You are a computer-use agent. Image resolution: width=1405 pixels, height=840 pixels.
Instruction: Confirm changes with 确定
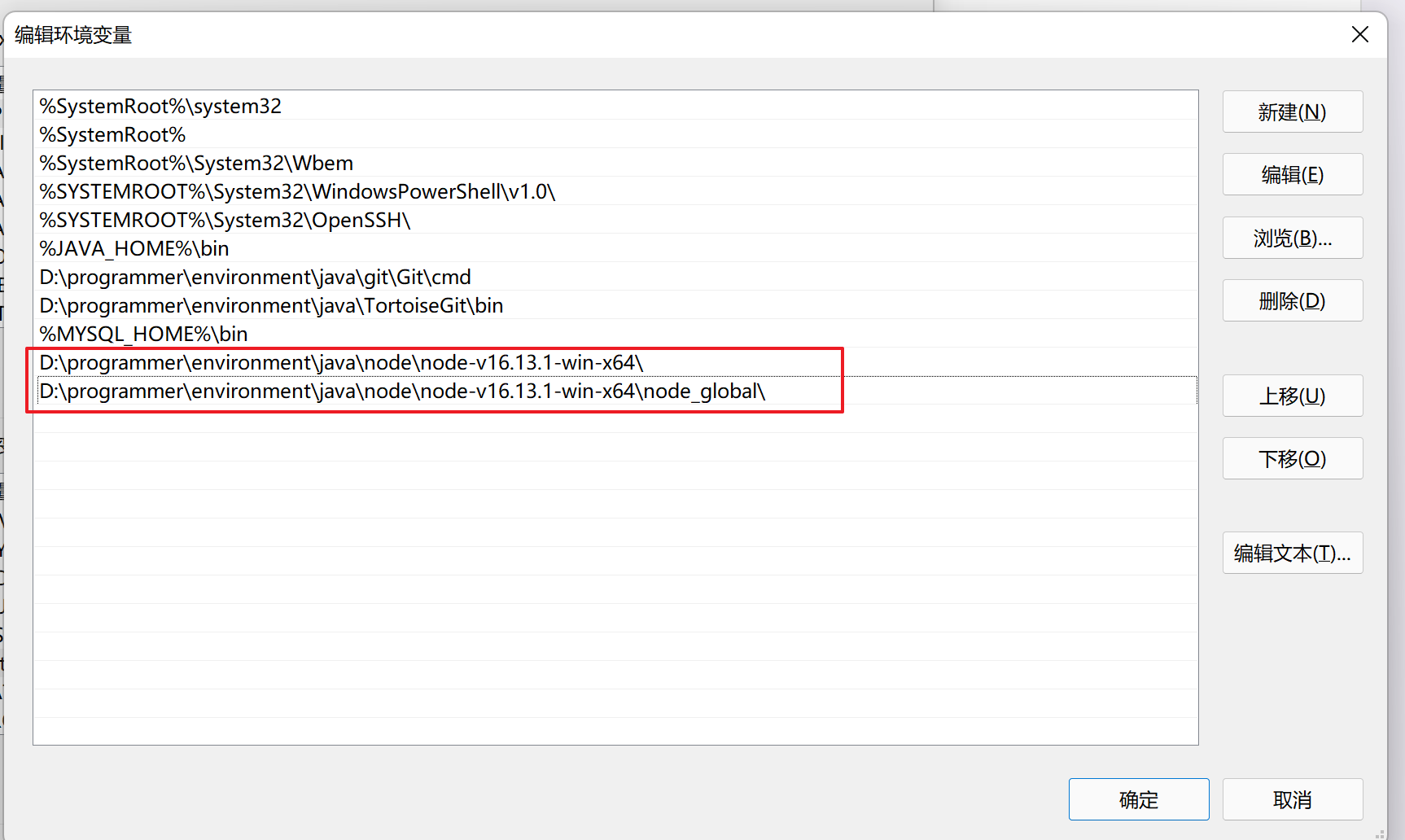[x=1138, y=798]
